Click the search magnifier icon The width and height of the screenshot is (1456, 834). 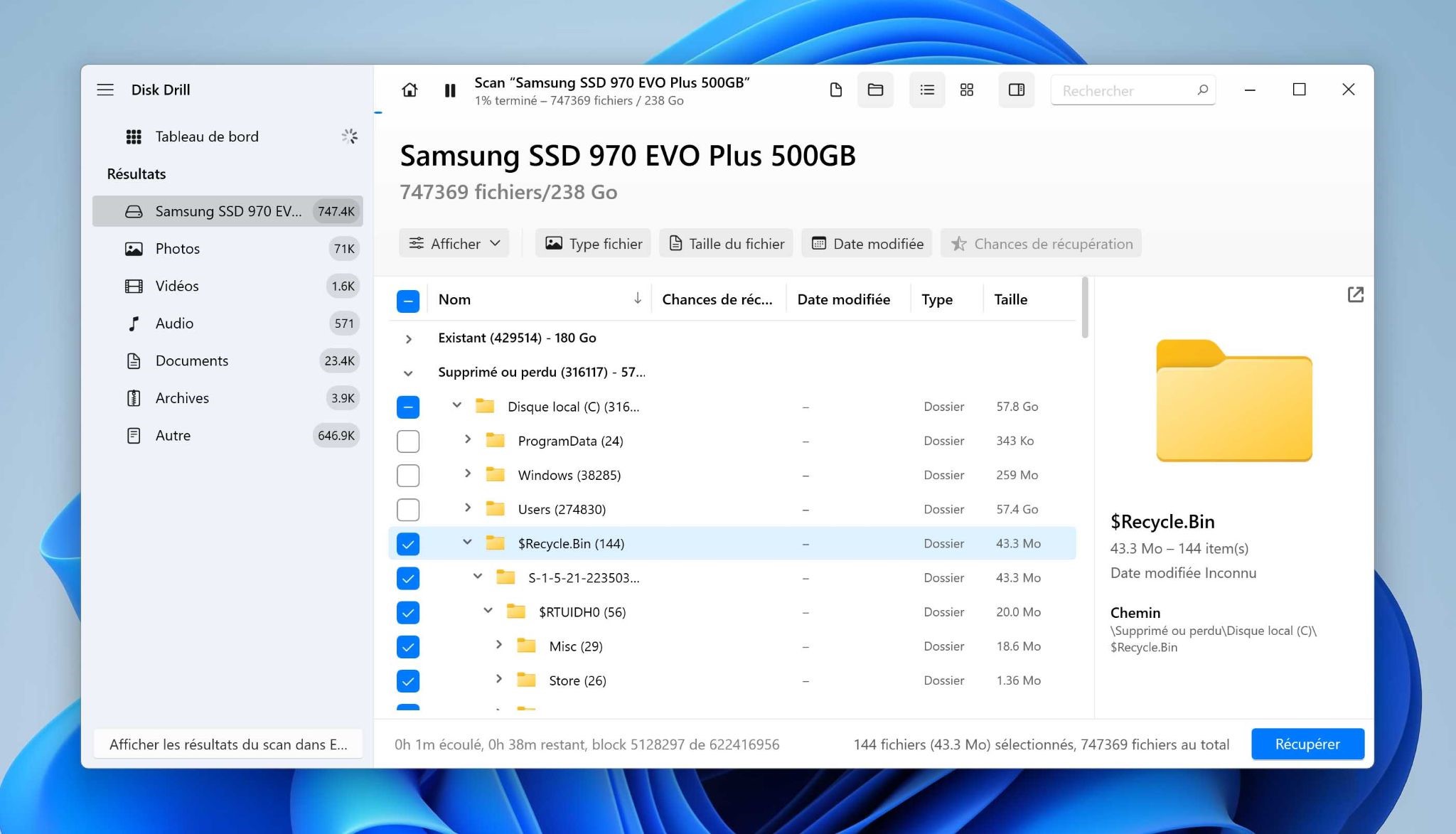click(1202, 90)
